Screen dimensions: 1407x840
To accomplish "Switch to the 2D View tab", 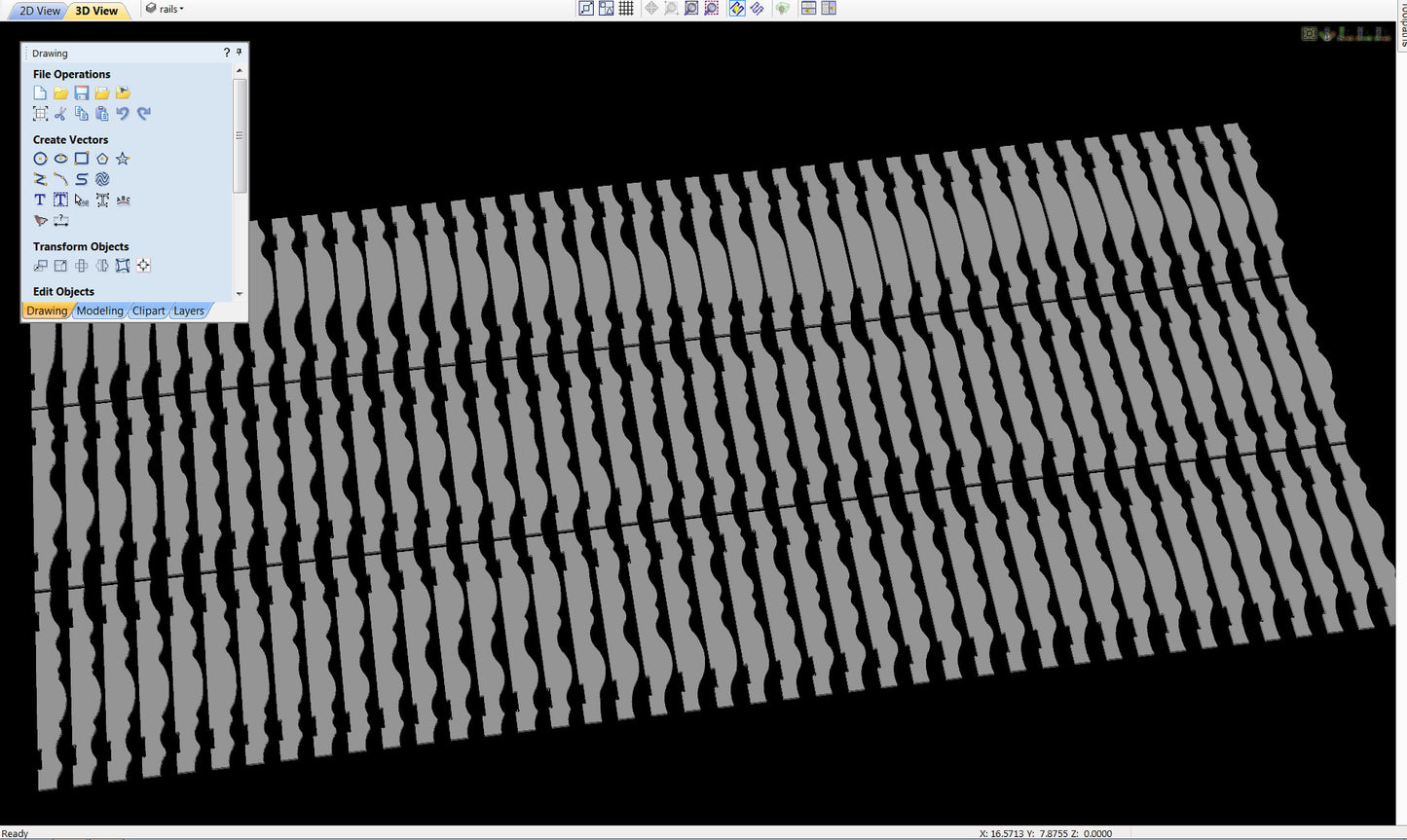I will (40, 11).
